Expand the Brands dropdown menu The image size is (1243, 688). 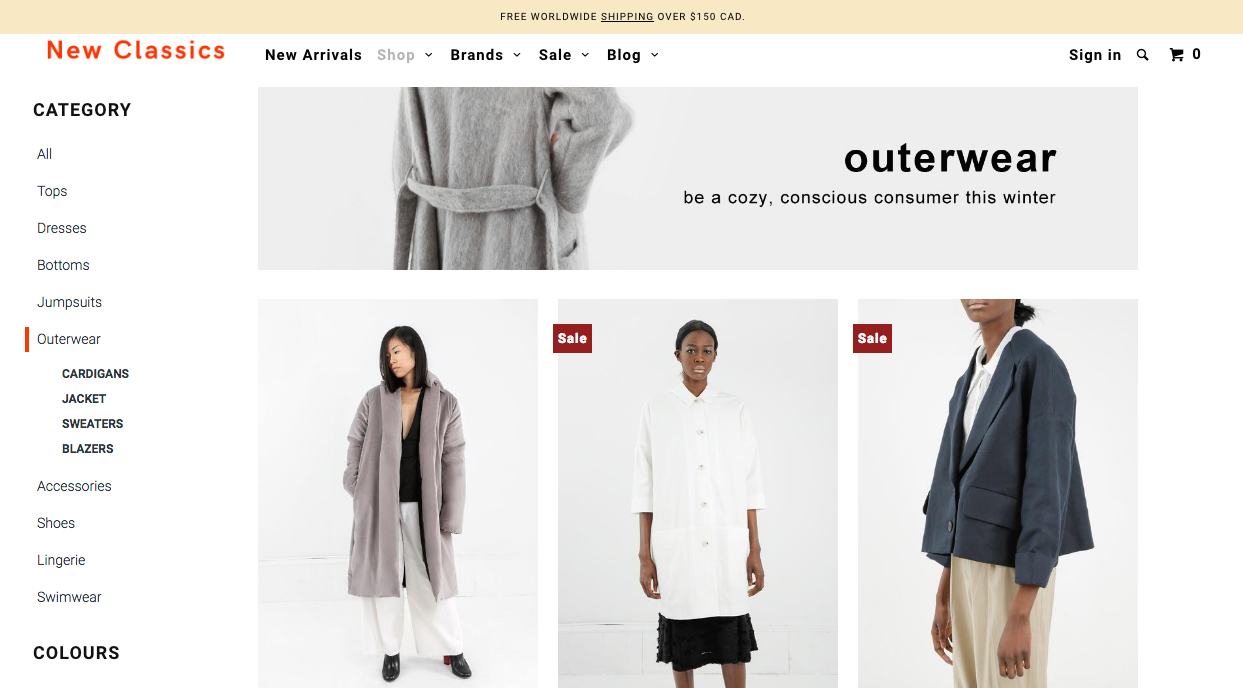coord(486,55)
